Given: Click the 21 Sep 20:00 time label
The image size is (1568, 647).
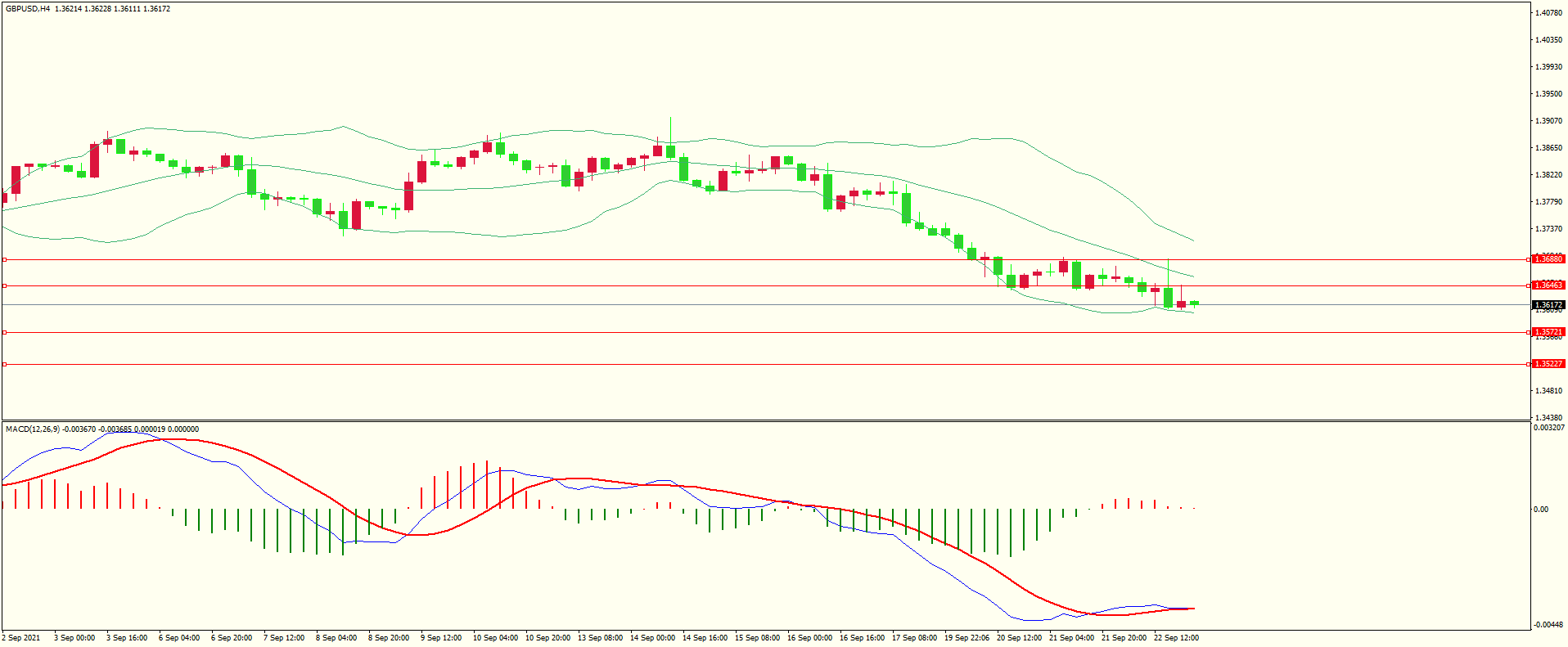Looking at the screenshot, I should tap(1124, 638).
